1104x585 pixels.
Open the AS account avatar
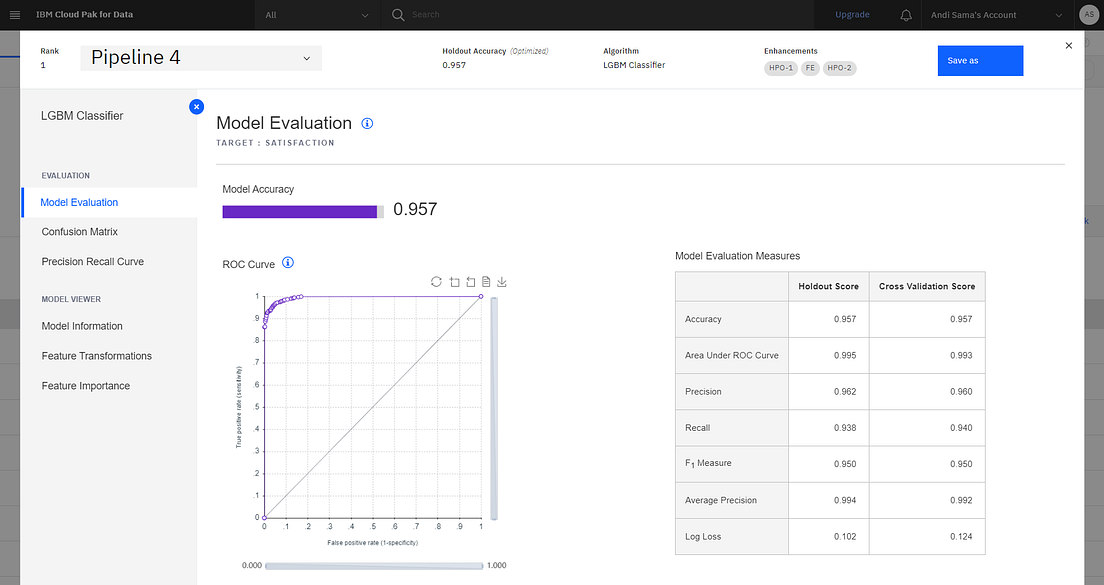[1088, 14]
